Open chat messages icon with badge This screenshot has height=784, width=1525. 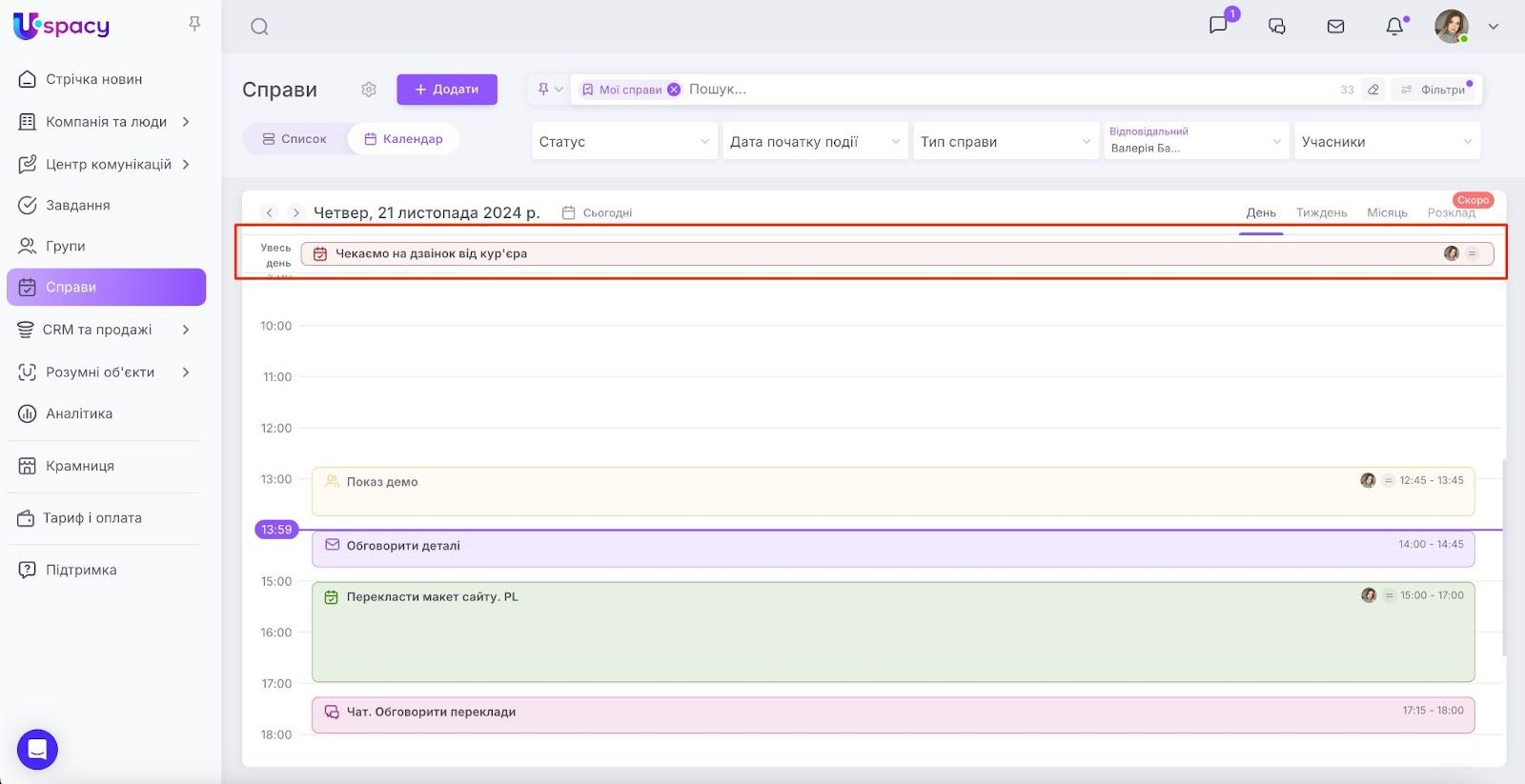pos(1219,26)
